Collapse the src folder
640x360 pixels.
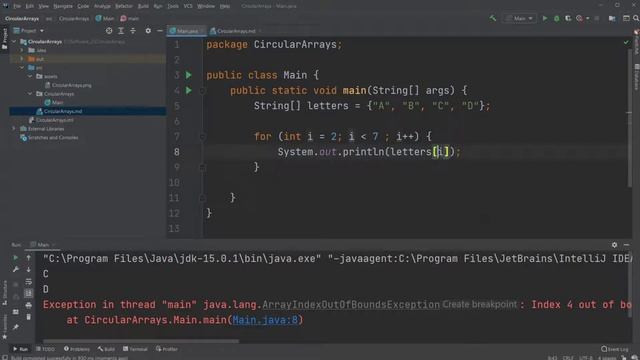tap(22, 68)
